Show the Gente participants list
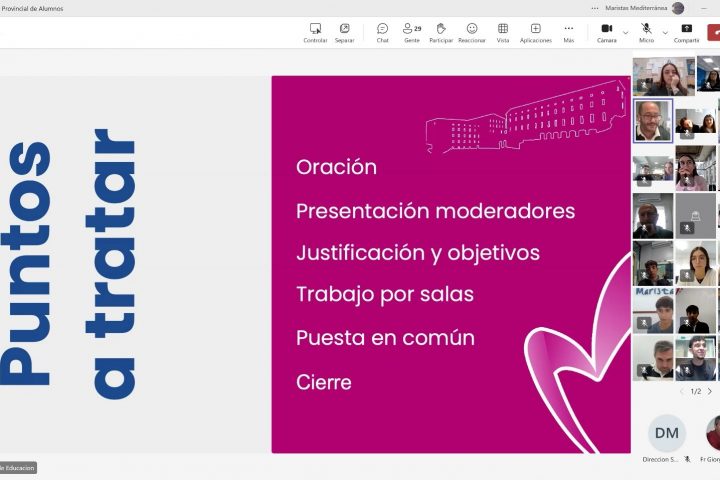This screenshot has height=480, width=720. 410,29
